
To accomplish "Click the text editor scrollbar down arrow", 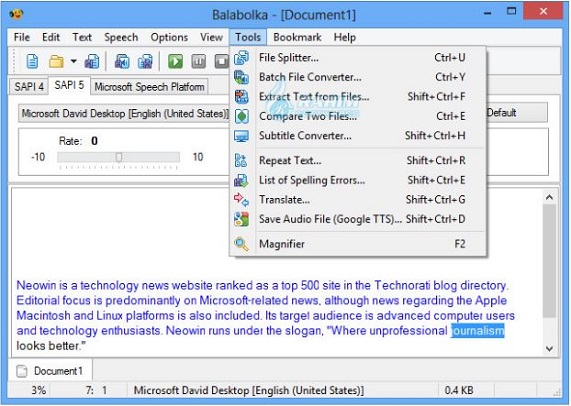I will click(x=549, y=348).
